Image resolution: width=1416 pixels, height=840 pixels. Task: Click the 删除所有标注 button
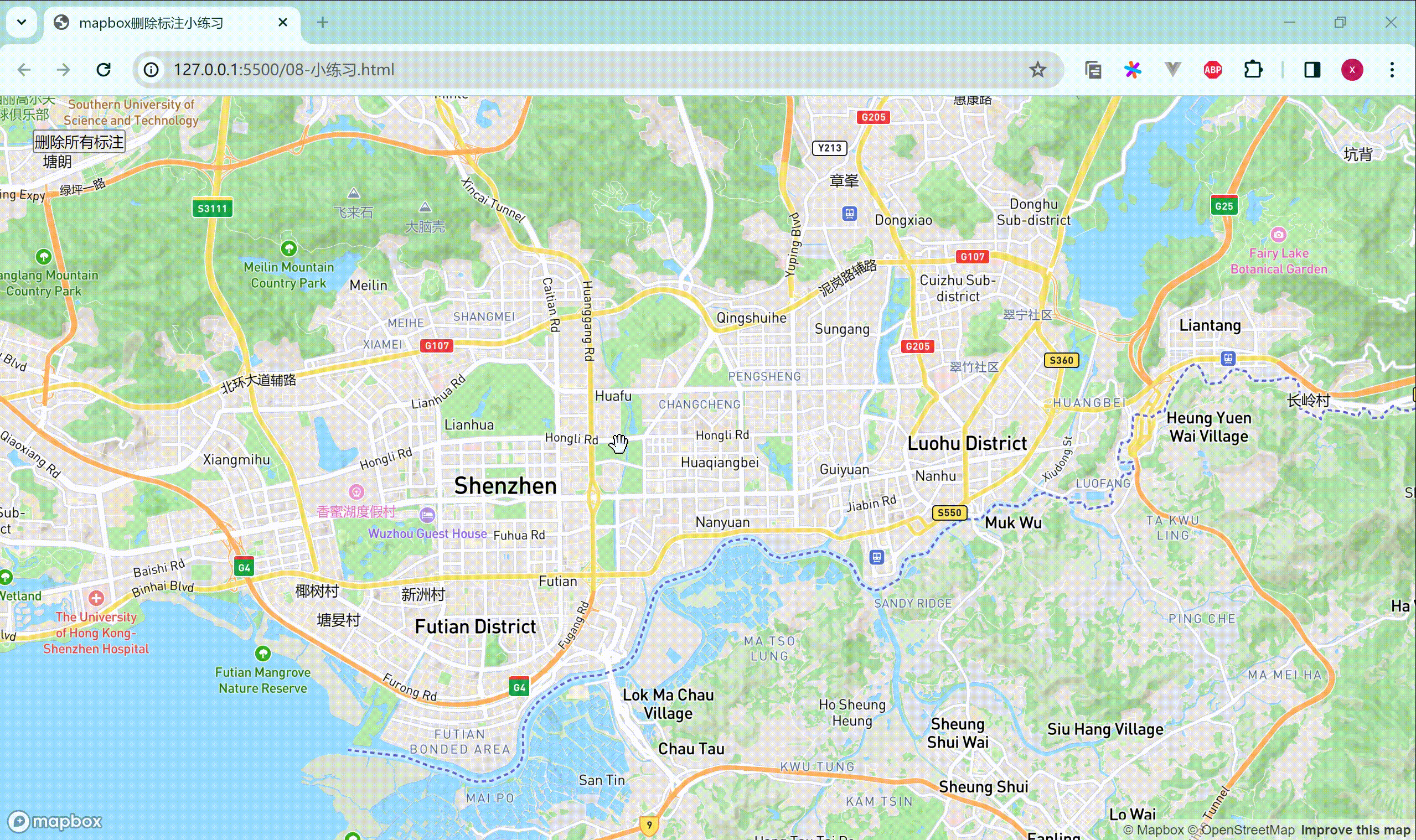tap(79, 142)
